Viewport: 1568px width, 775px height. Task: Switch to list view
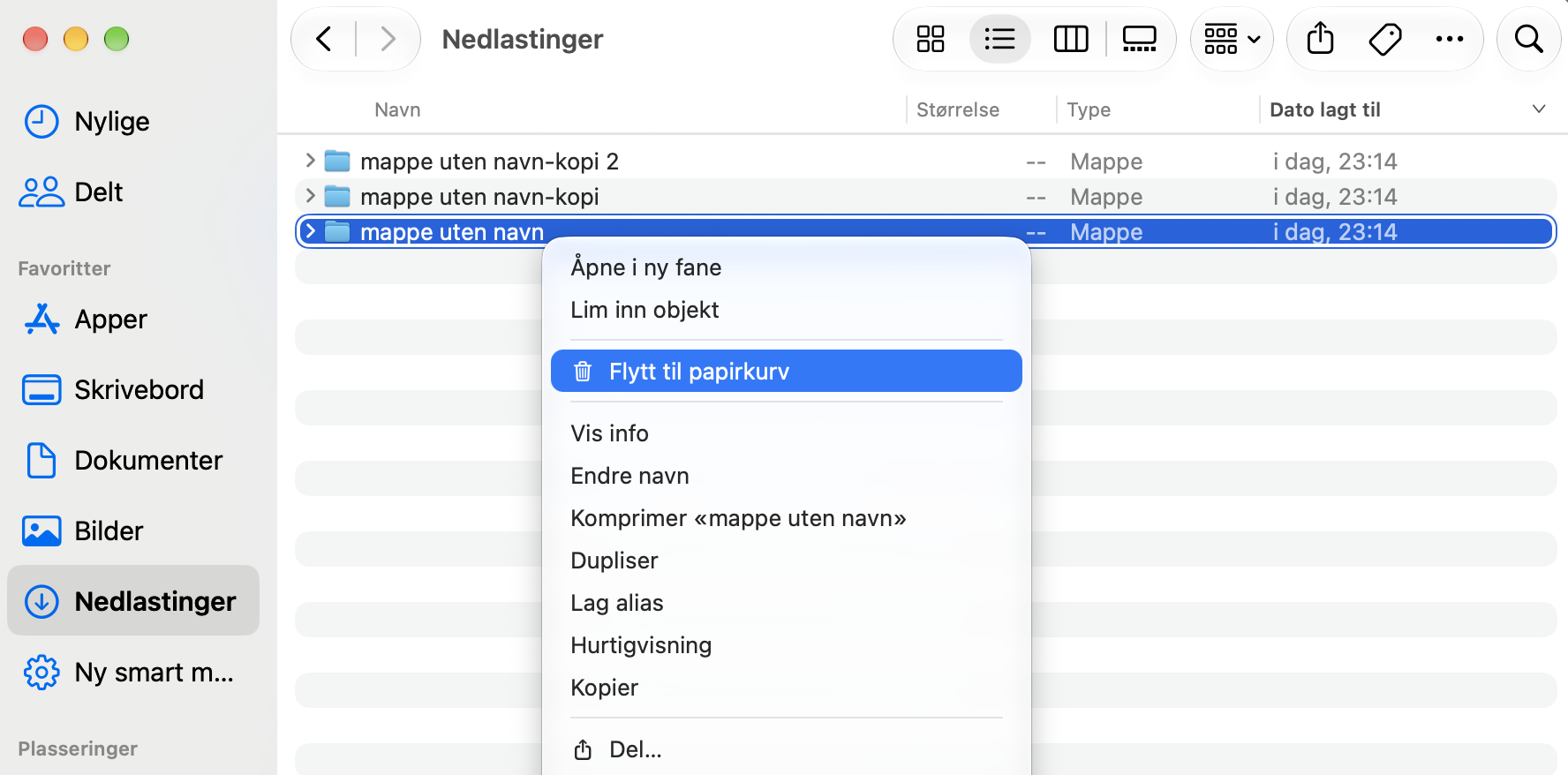point(999,39)
